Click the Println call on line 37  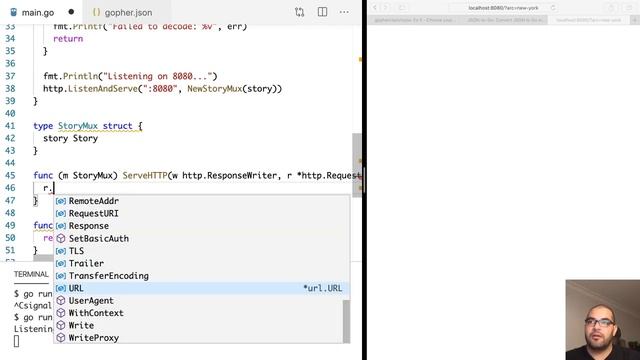(x=80, y=76)
